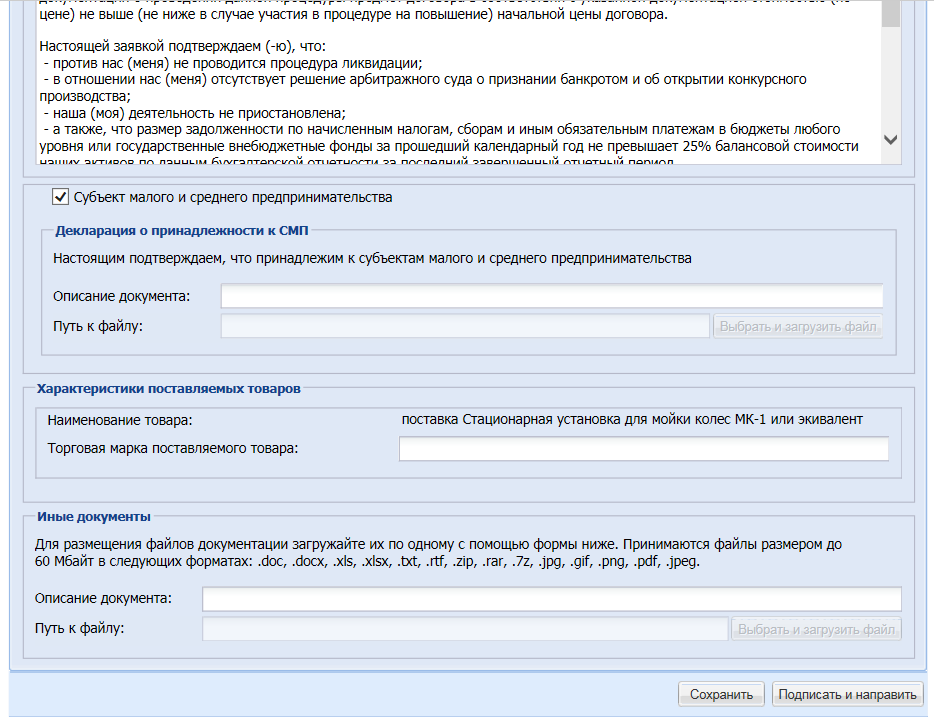Focus Описание документа field in the СМП declaration section
This screenshot has width=934, height=722.
click(551, 296)
